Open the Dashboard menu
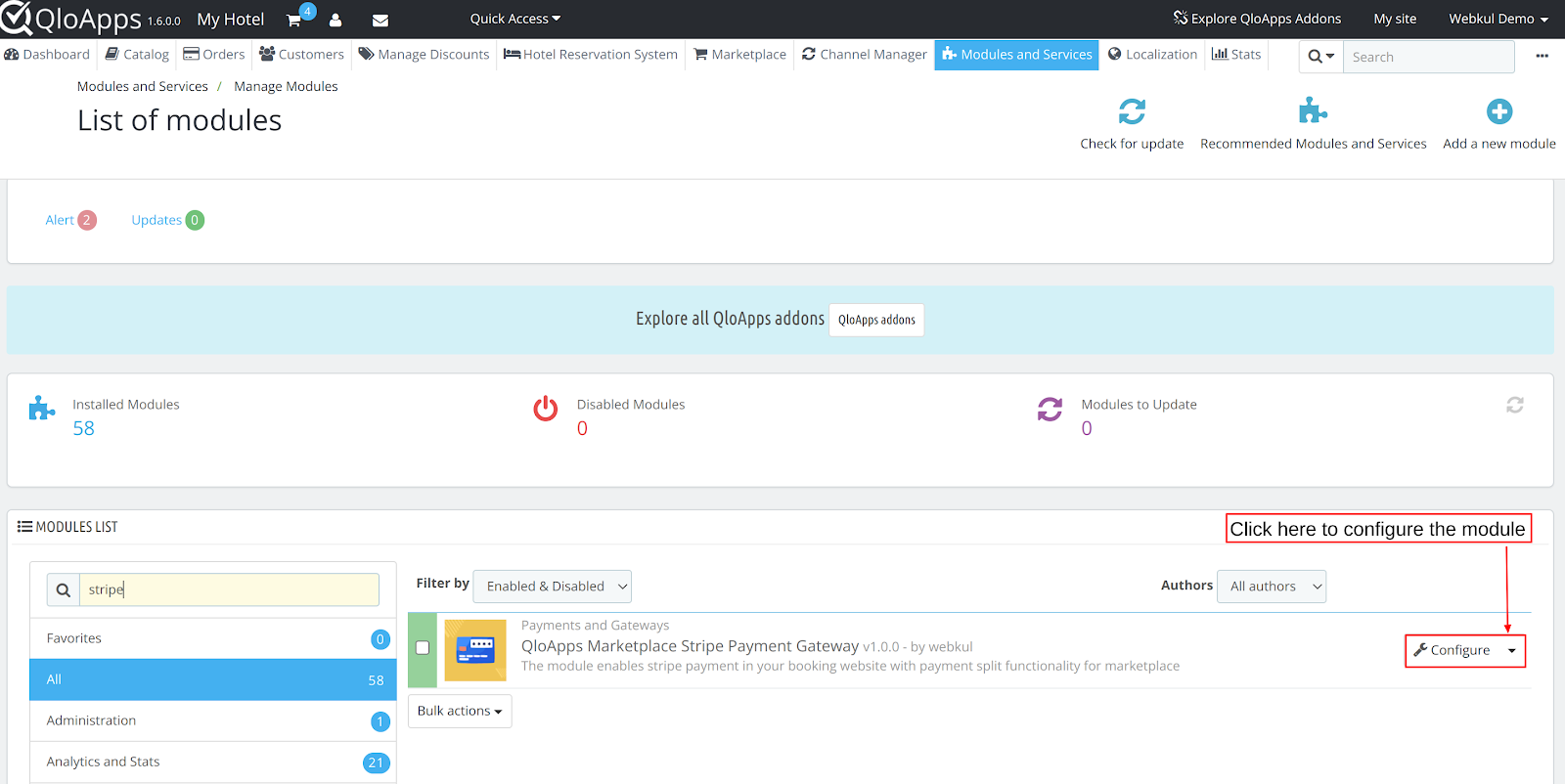This screenshot has width=1565, height=784. [x=47, y=55]
